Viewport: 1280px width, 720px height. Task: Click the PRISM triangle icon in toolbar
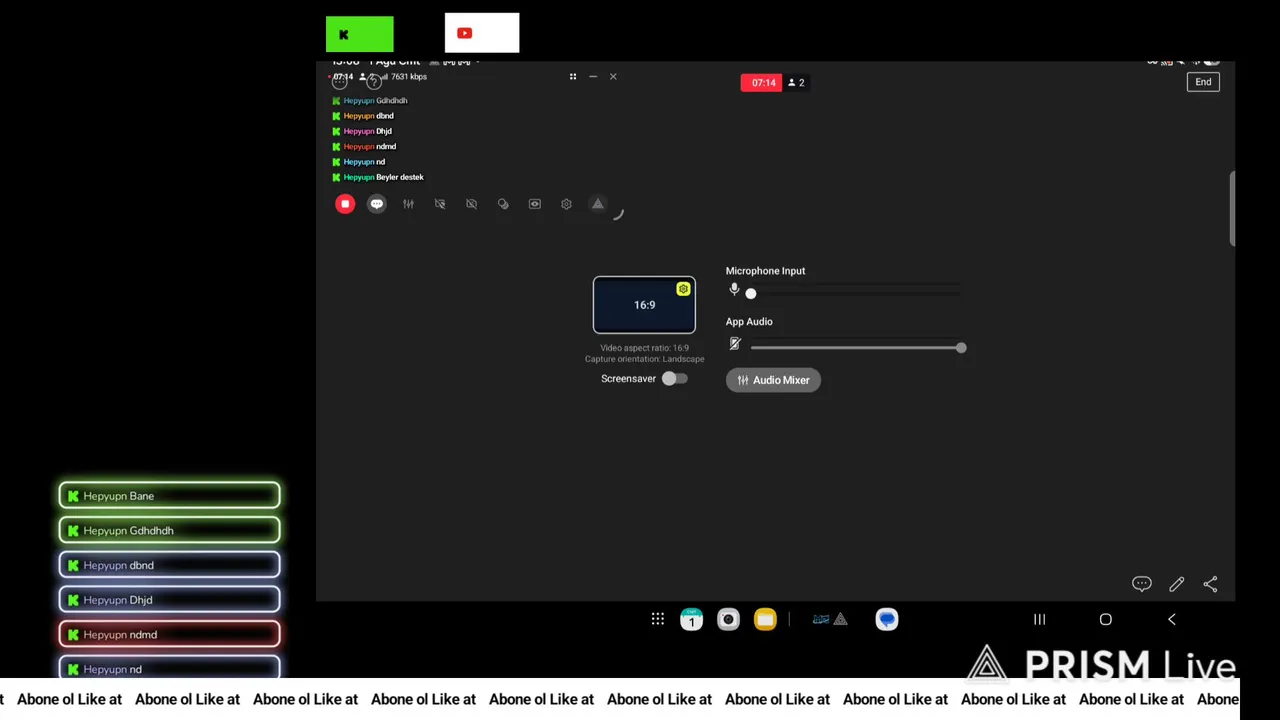click(598, 204)
